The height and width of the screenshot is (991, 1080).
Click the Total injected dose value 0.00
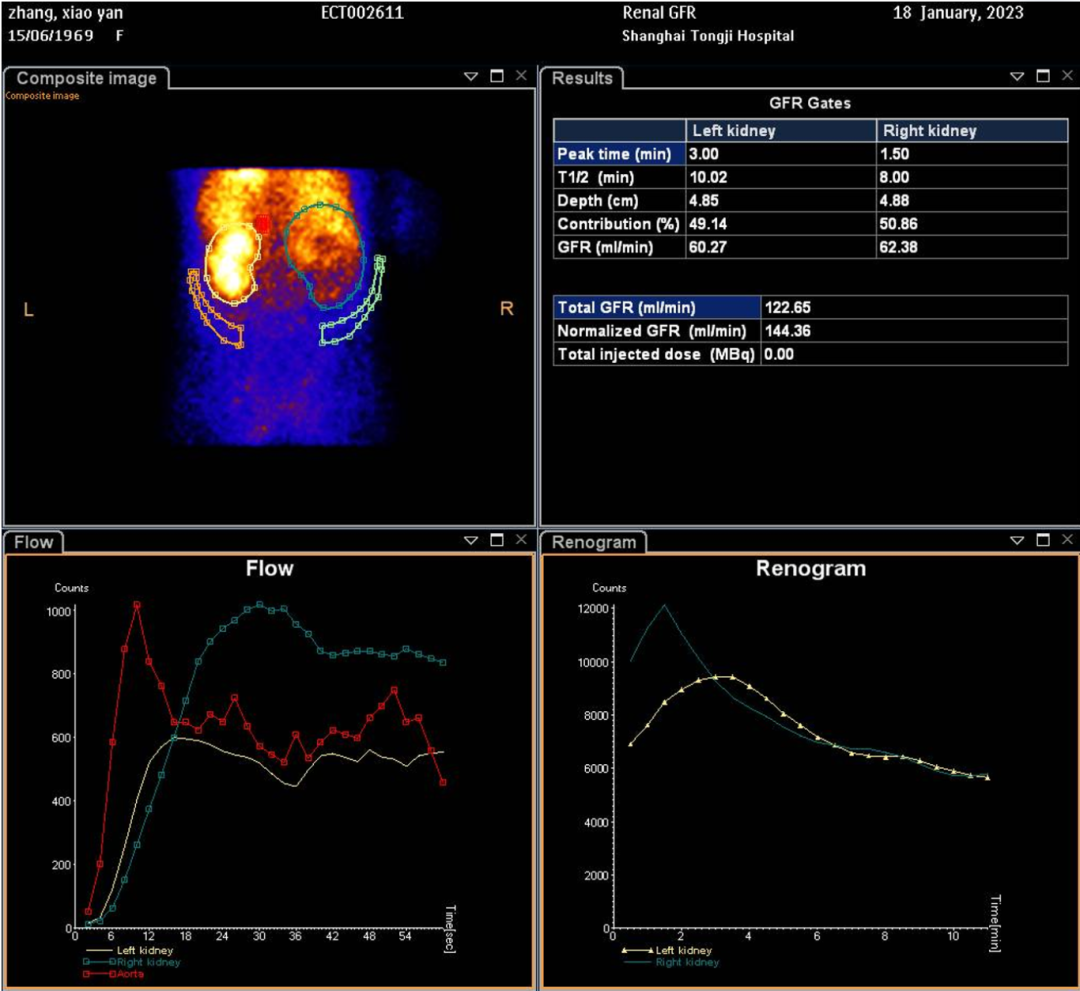tap(779, 355)
